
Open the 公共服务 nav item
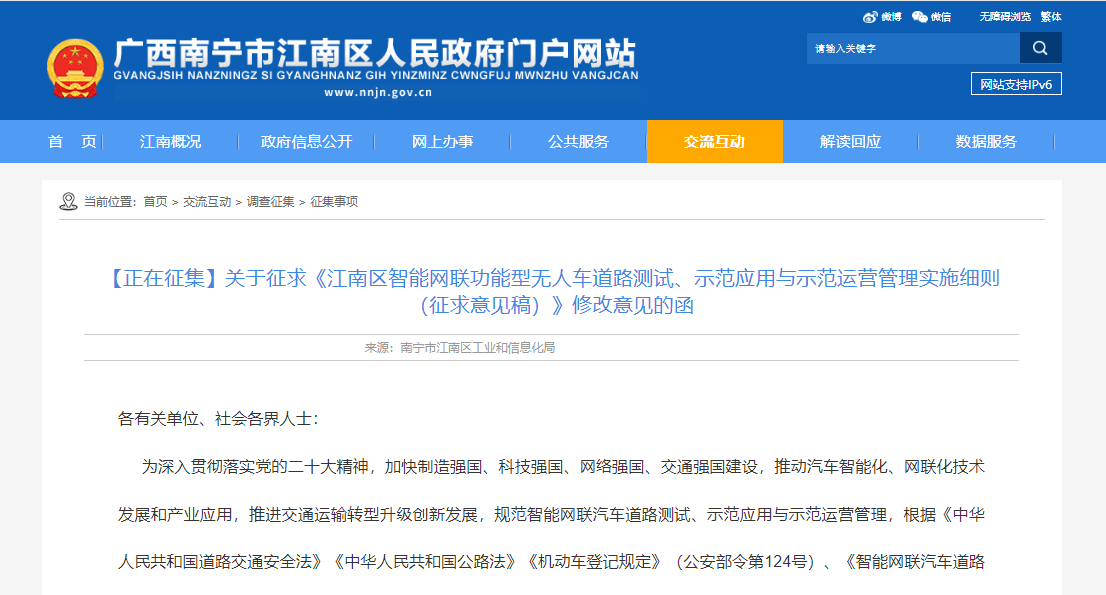(578, 142)
